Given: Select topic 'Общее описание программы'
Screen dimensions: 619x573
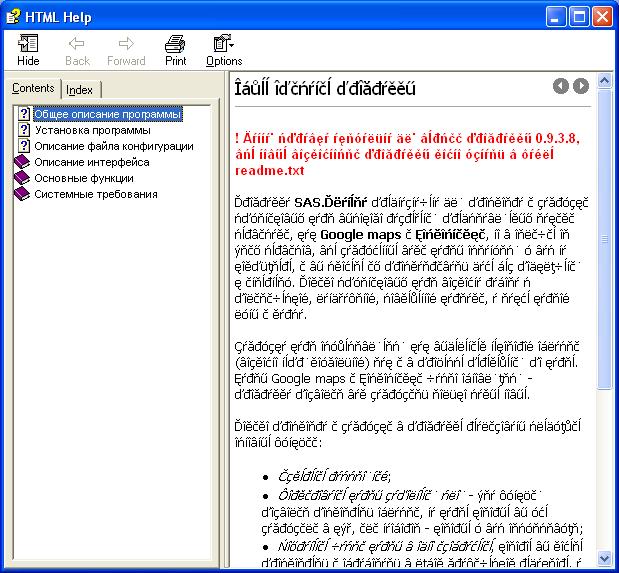Looking at the screenshot, I should tap(108, 114).
